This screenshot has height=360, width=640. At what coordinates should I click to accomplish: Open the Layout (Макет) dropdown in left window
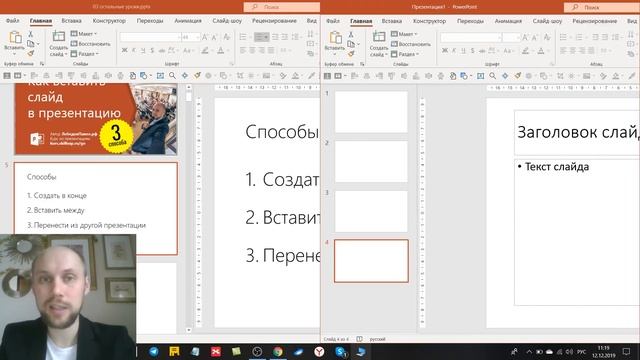click(84, 34)
